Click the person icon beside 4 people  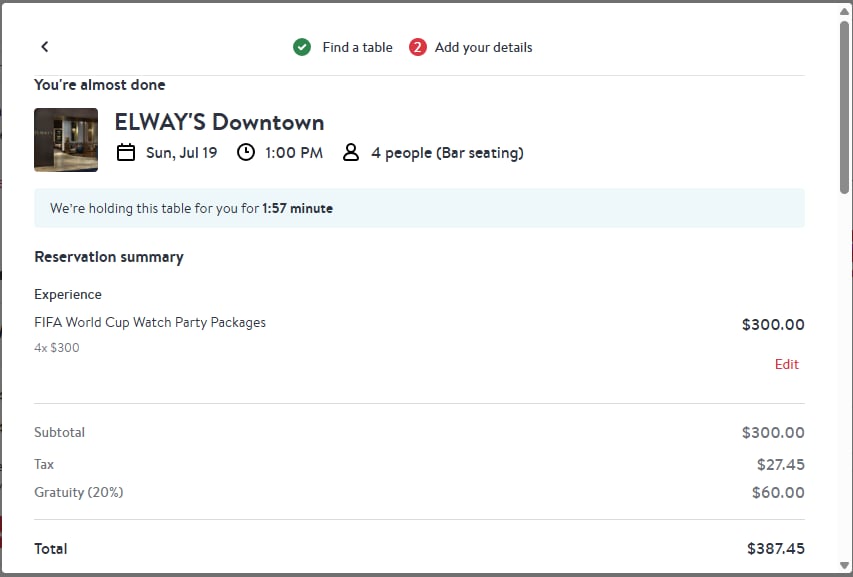[351, 152]
